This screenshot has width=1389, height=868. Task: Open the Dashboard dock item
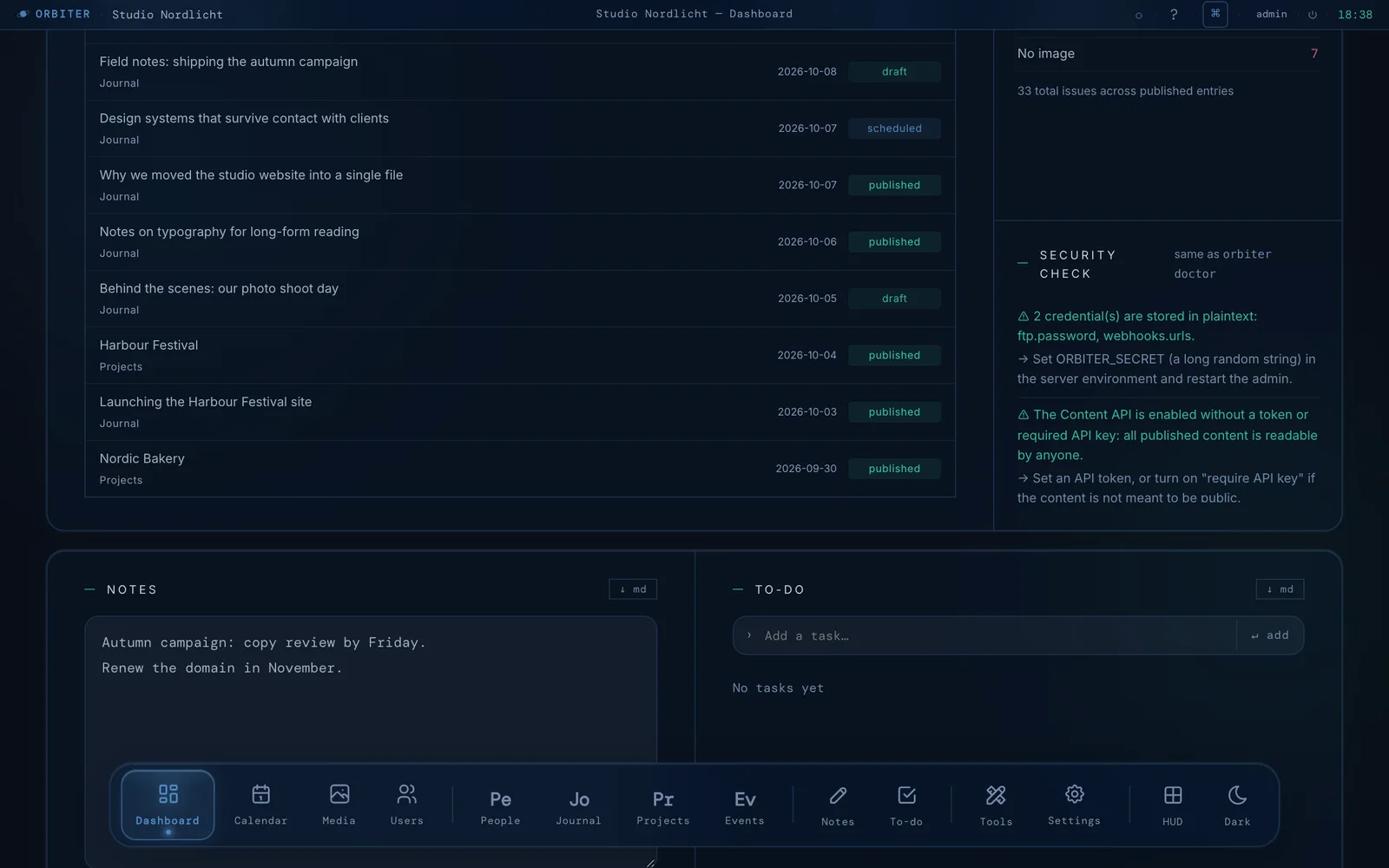pos(168,805)
